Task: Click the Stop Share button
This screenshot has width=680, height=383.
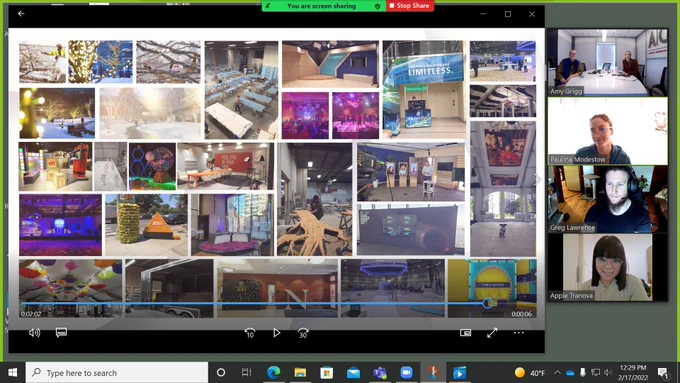Action: tap(409, 6)
